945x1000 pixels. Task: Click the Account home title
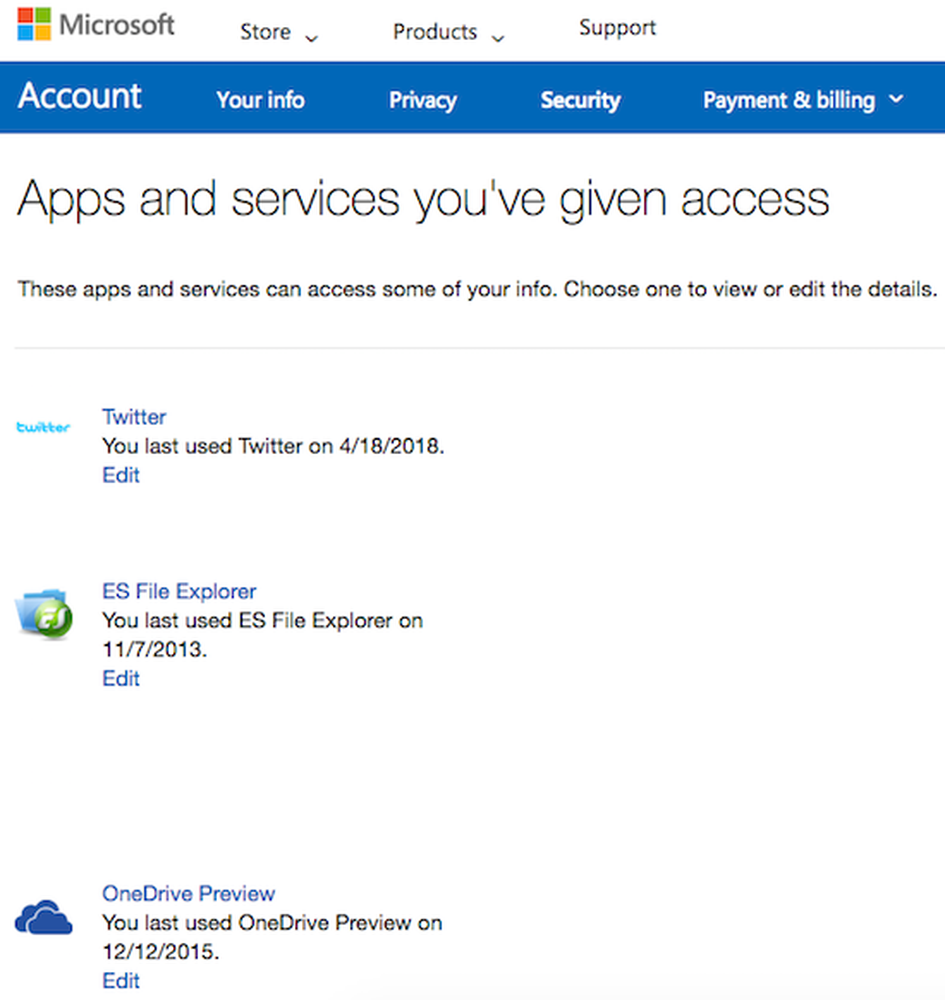(80, 97)
